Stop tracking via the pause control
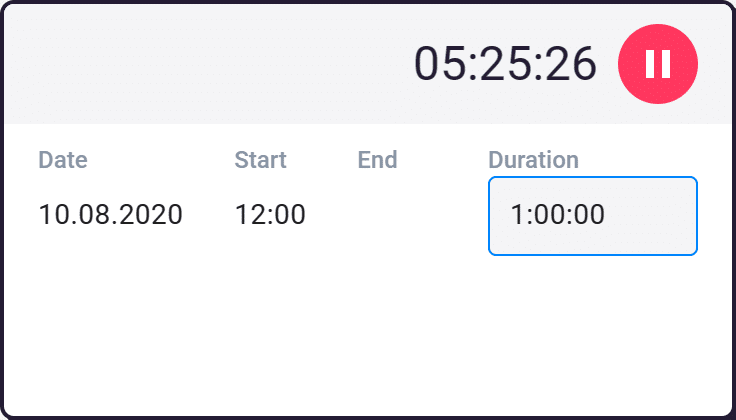736x420 pixels. [658, 64]
